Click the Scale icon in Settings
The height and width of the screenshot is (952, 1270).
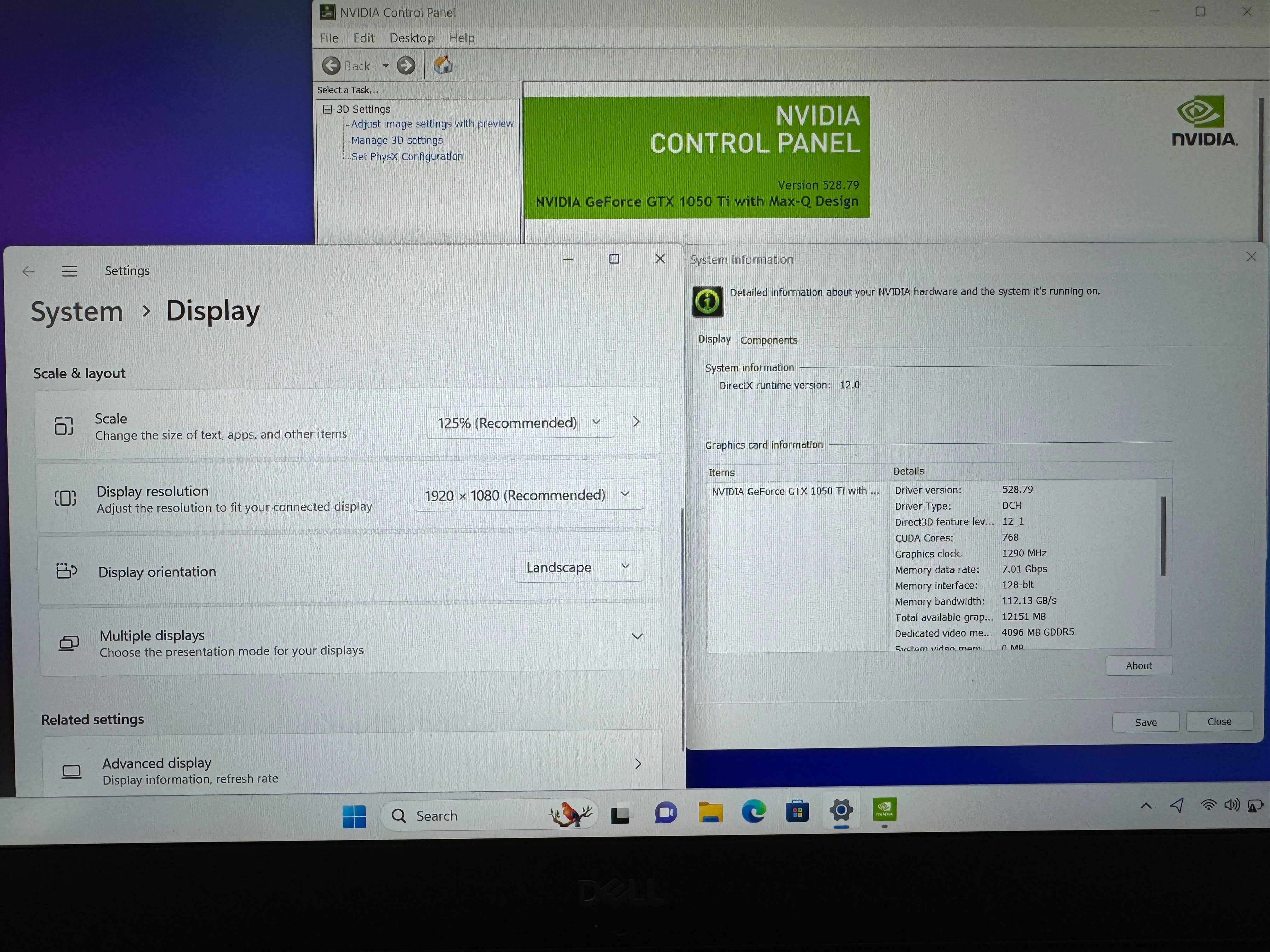pos(64,426)
